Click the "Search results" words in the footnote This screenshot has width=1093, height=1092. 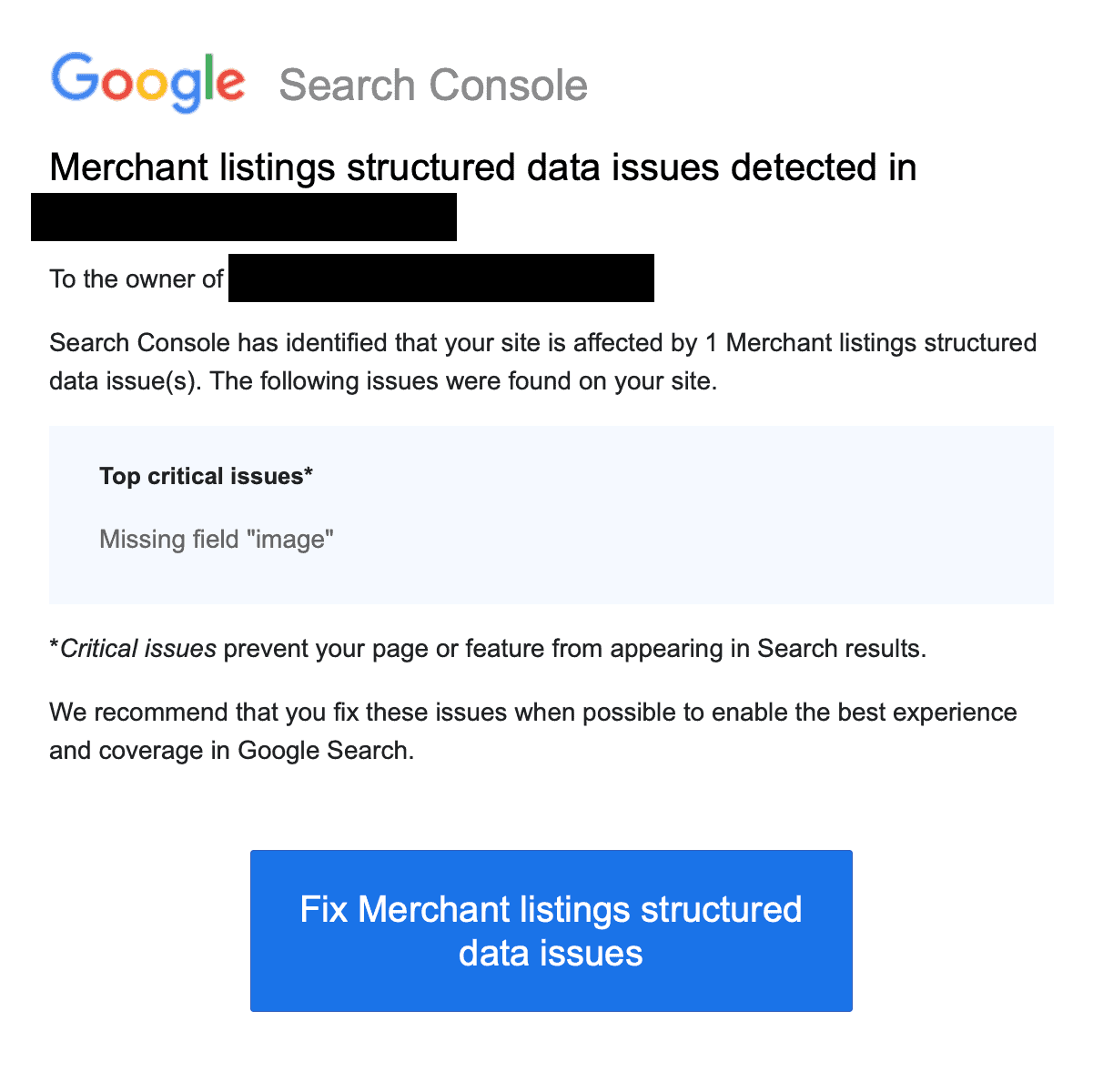coord(839,649)
